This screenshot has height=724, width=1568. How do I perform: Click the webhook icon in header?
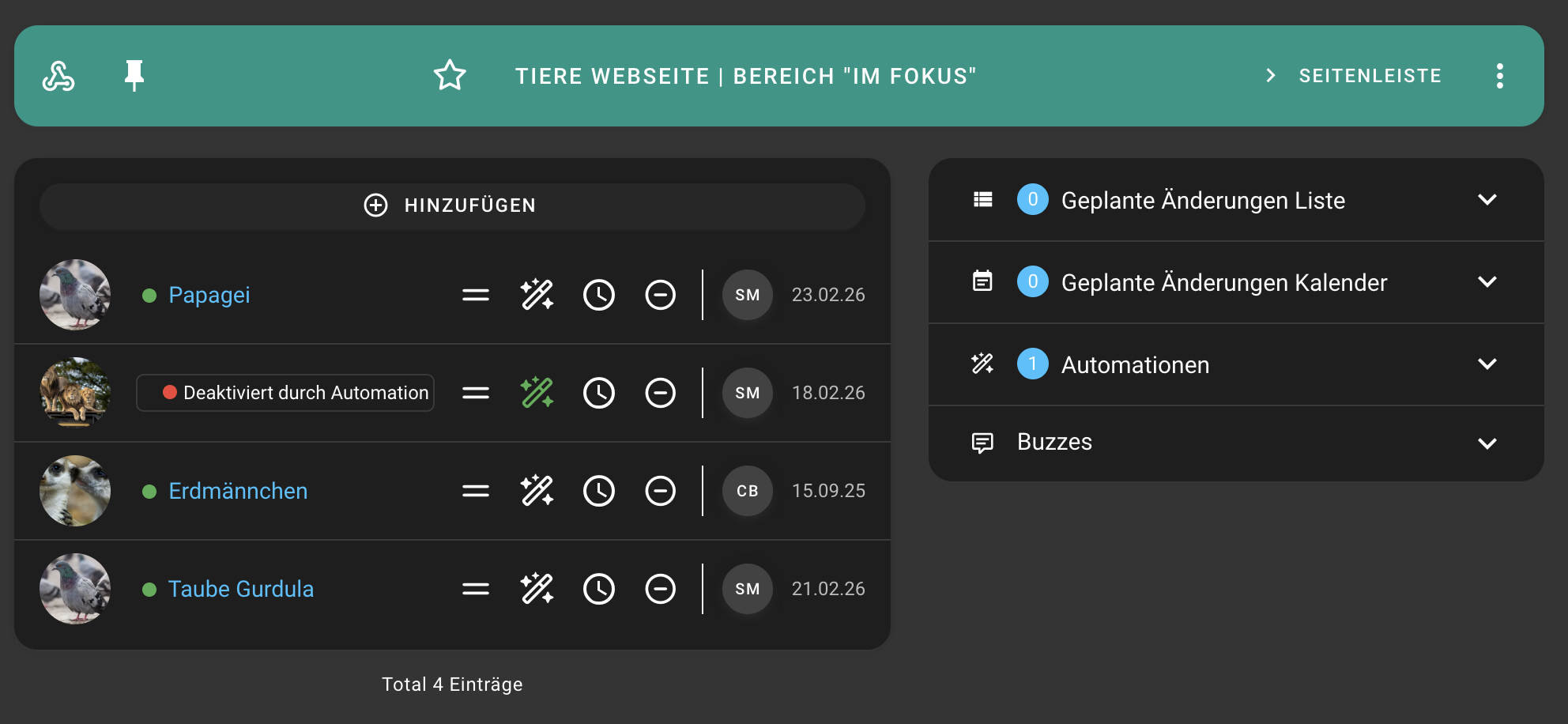[58, 76]
